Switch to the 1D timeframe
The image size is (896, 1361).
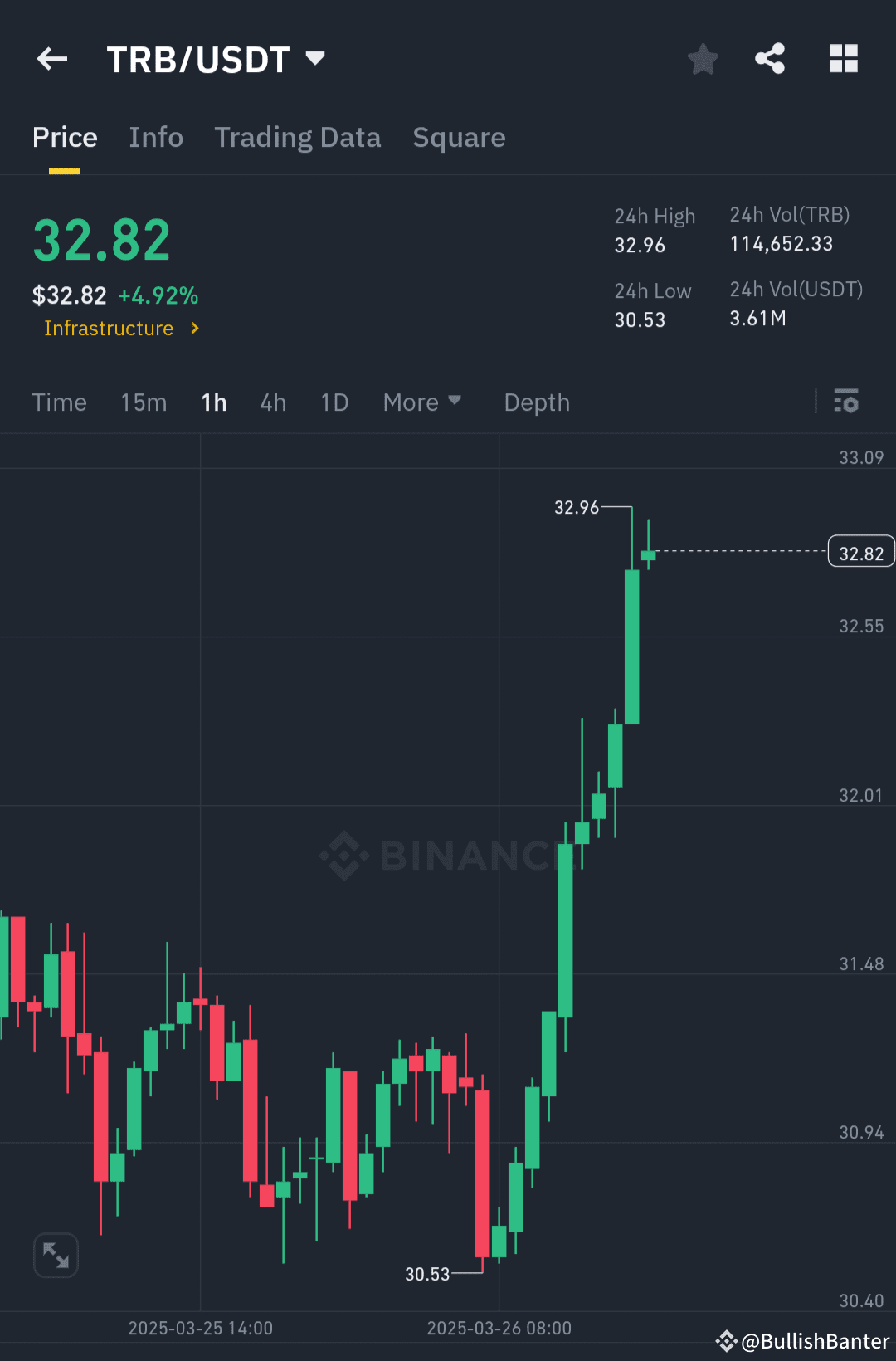[x=334, y=402]
